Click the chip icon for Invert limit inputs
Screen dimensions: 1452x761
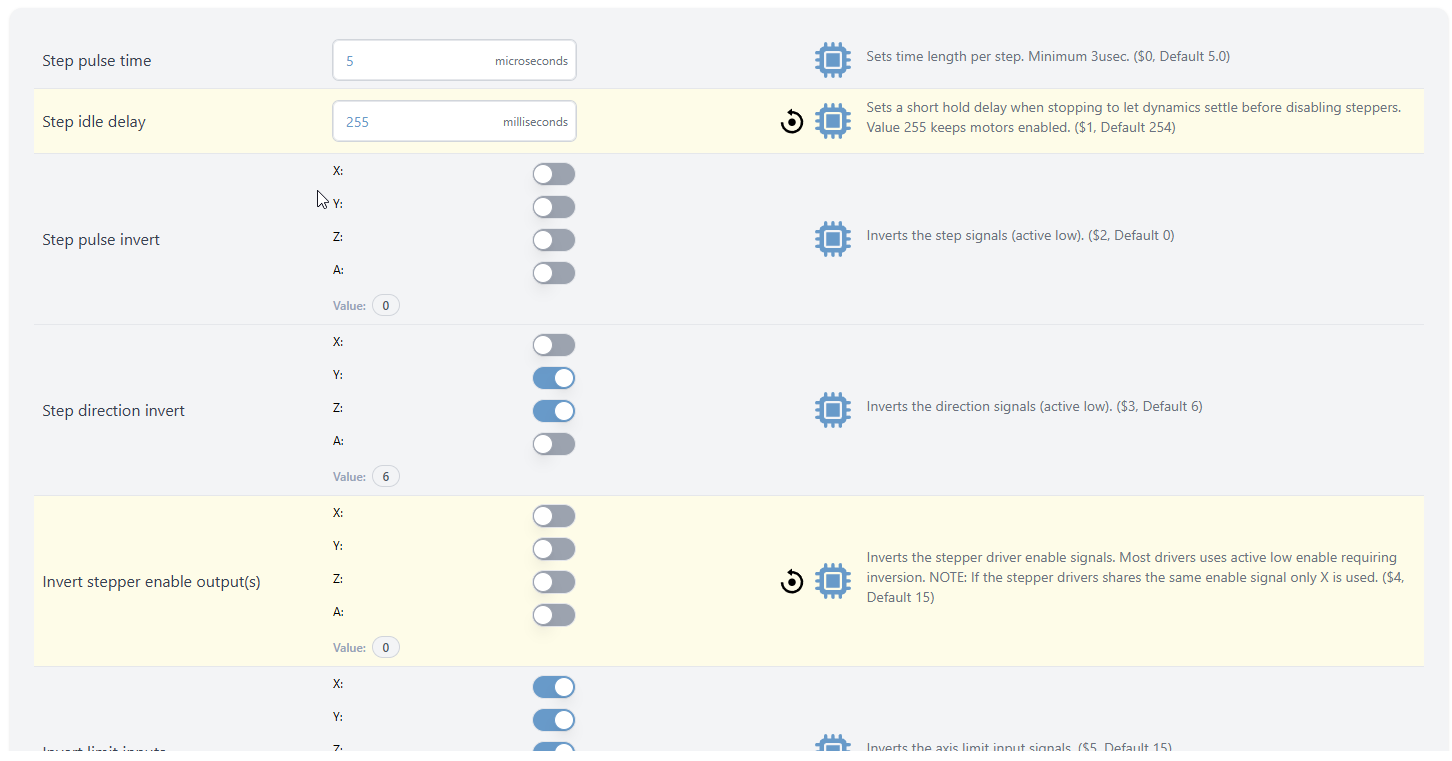click(x=832, y=745)
